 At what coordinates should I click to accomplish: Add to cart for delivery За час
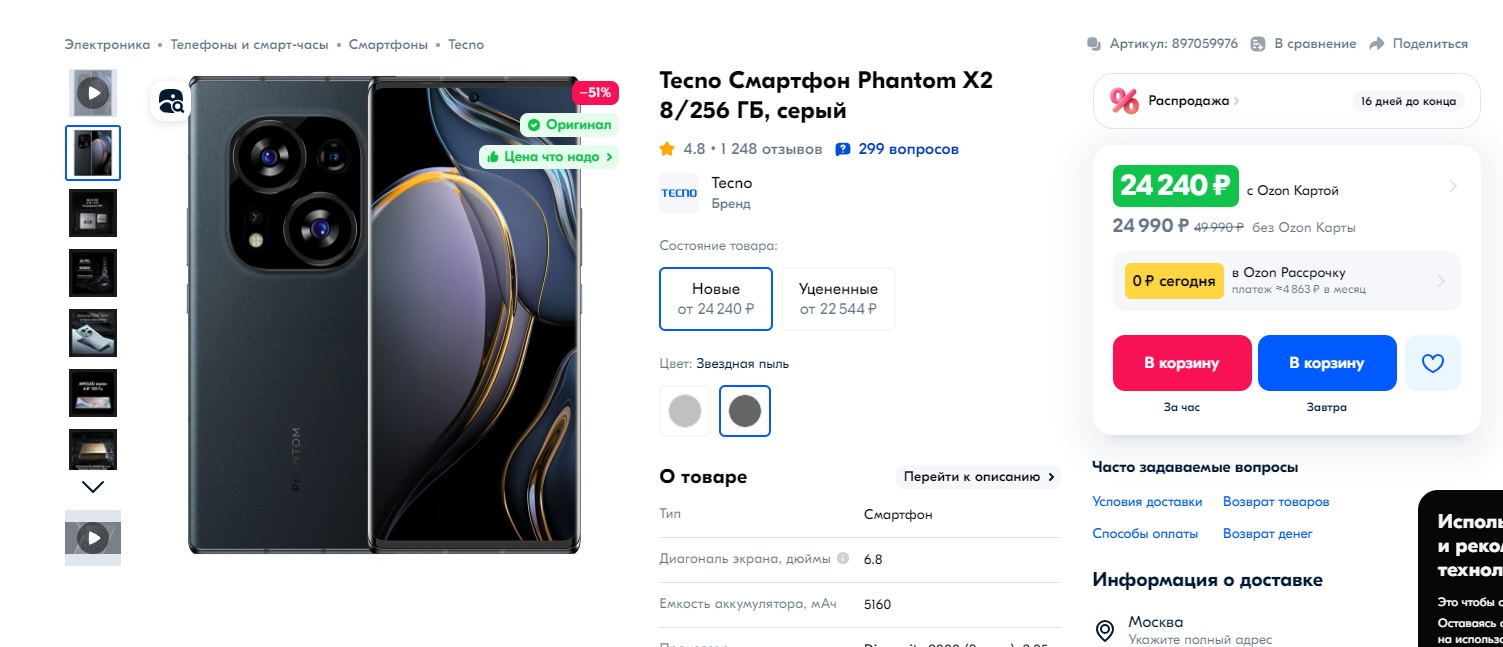tap(1182, 363)
